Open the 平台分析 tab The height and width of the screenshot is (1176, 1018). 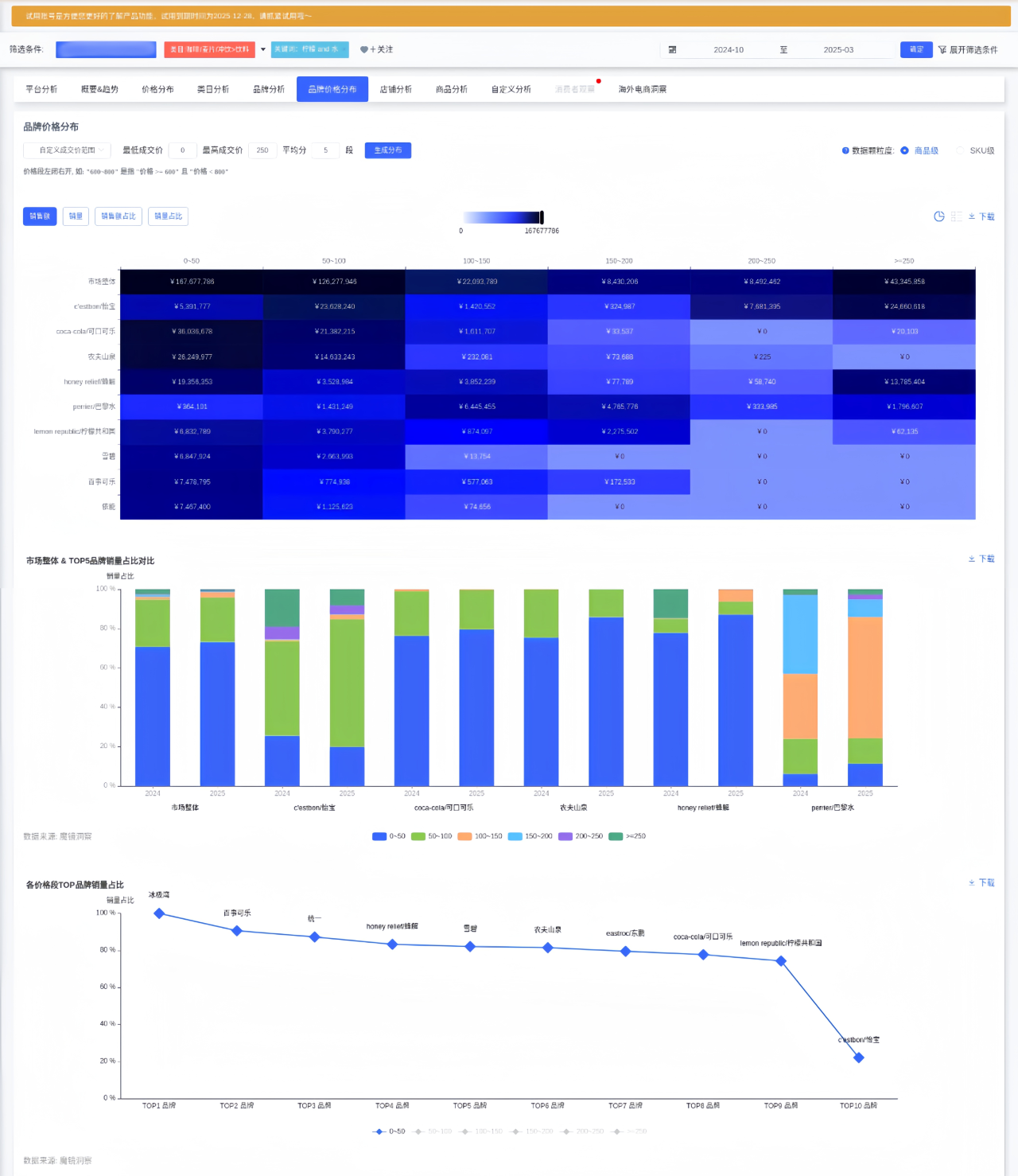click(x=41, y=89)
